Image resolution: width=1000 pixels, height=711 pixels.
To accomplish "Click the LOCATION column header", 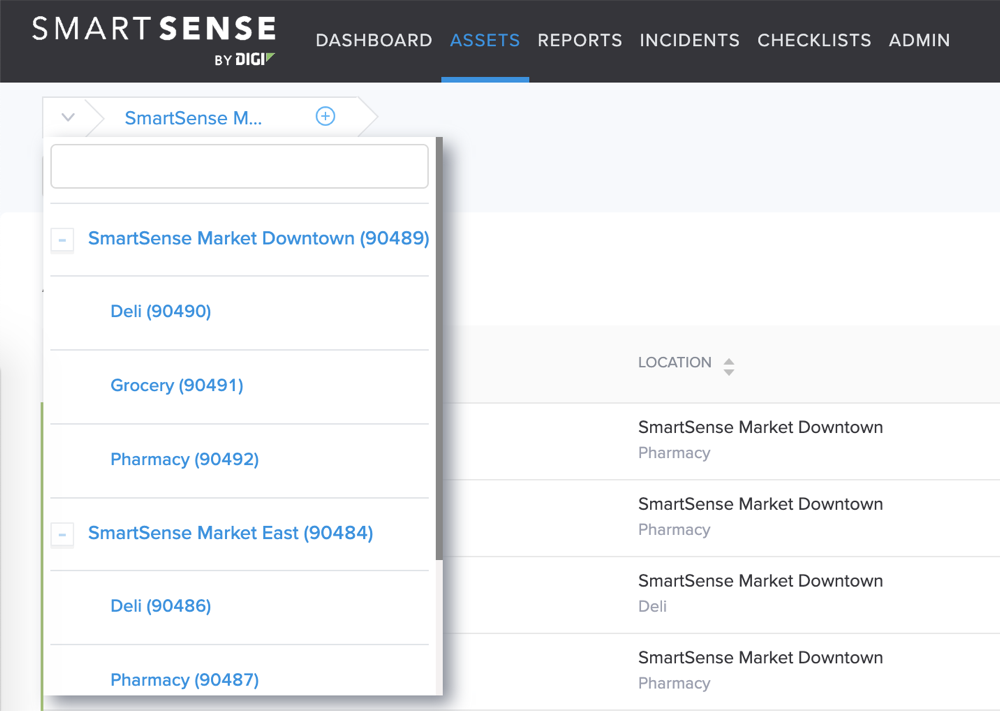I will 675,362.
